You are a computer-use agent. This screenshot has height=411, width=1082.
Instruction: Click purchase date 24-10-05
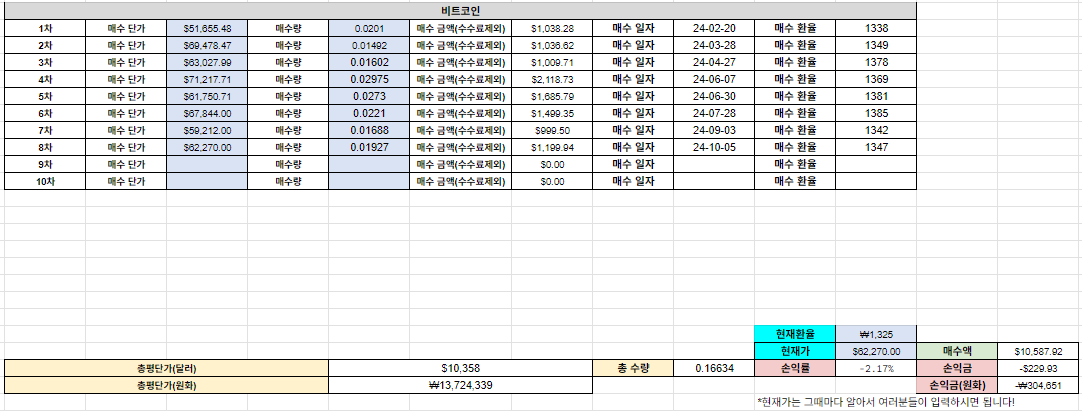click(714, 147)
